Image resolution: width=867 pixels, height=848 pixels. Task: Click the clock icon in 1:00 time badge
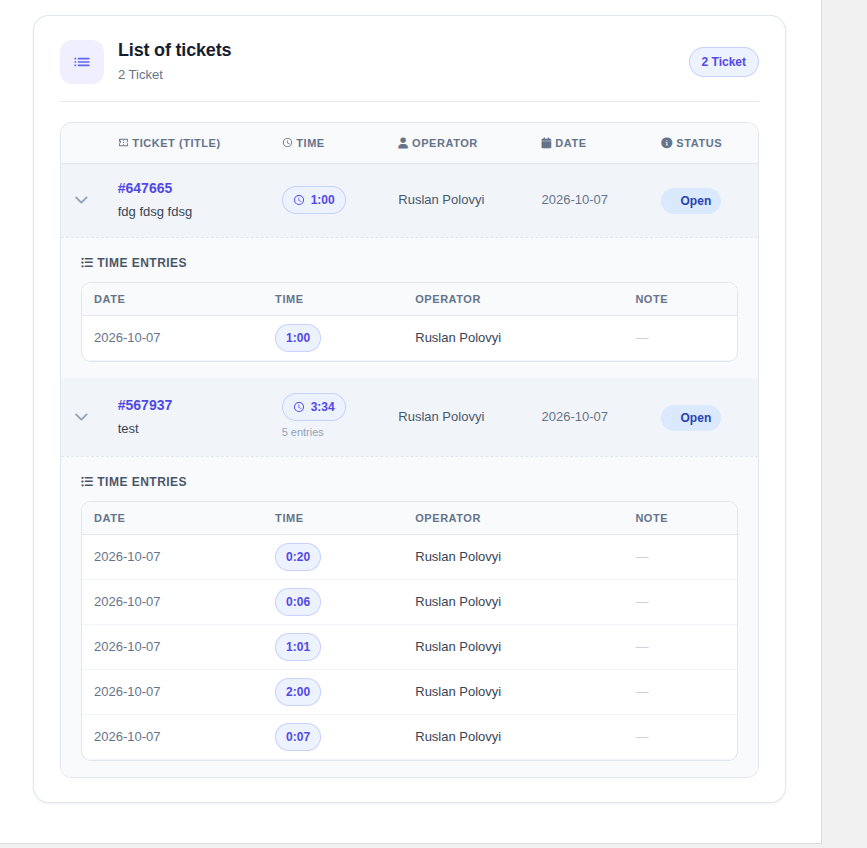click(x=299, y=200)
